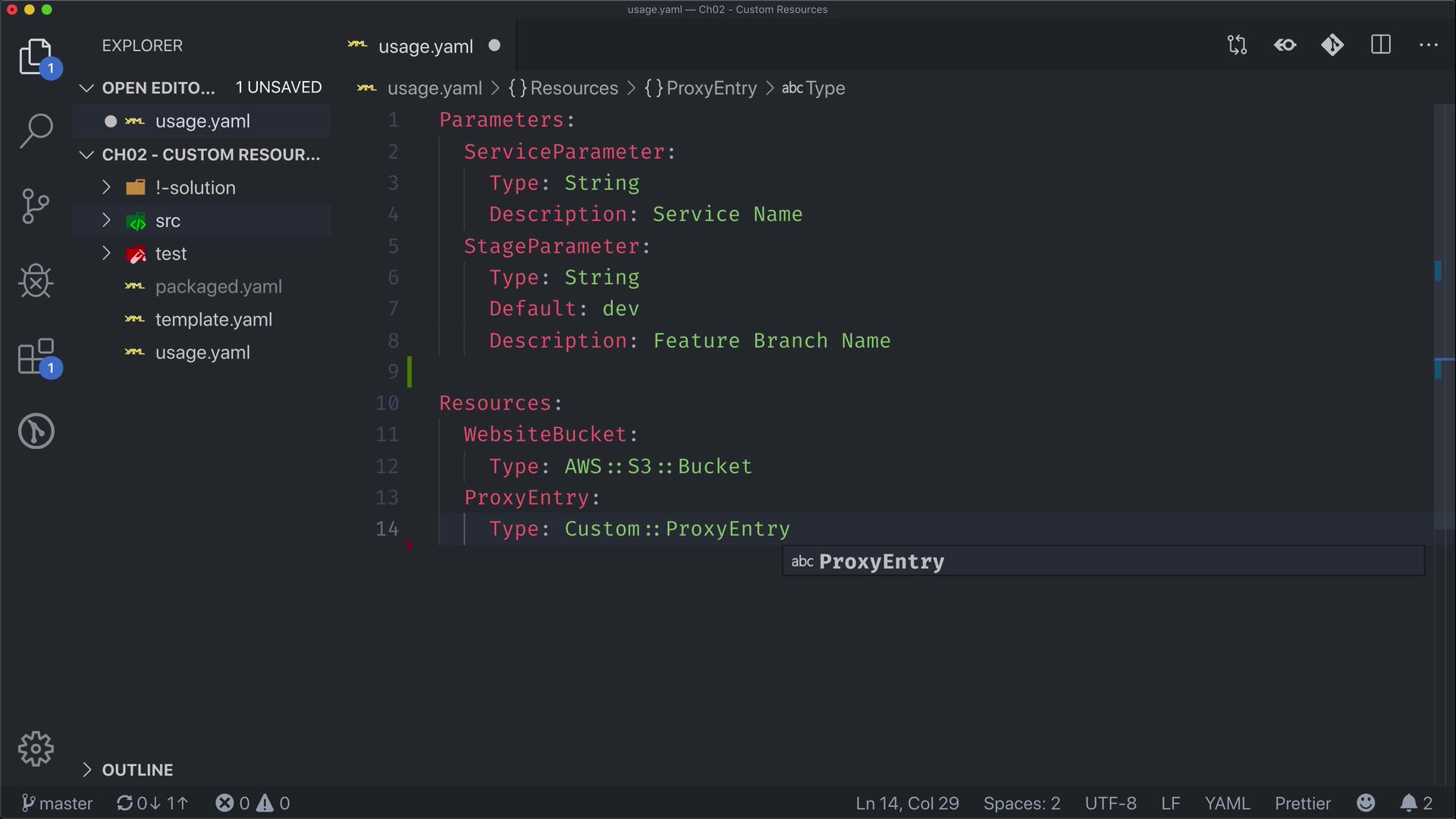Select the ProxyEntry autocomplete suggestion
This screenshot has height=819, width=1456.
pyautogui.click(x=881, y=562)
